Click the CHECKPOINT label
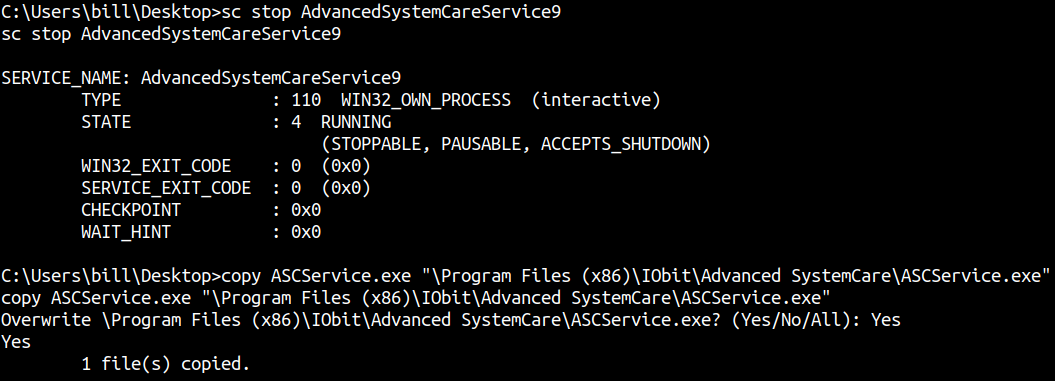This screenshot has width=1055, height=381. pyautogui.click(x=131, y=210)
